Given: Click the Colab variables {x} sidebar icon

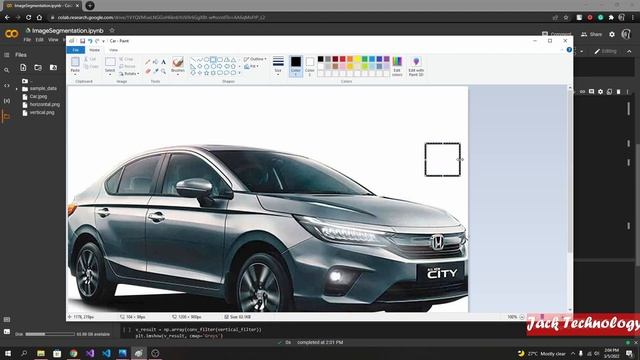Looking at the screenshot, I should [x=7, y=101].
